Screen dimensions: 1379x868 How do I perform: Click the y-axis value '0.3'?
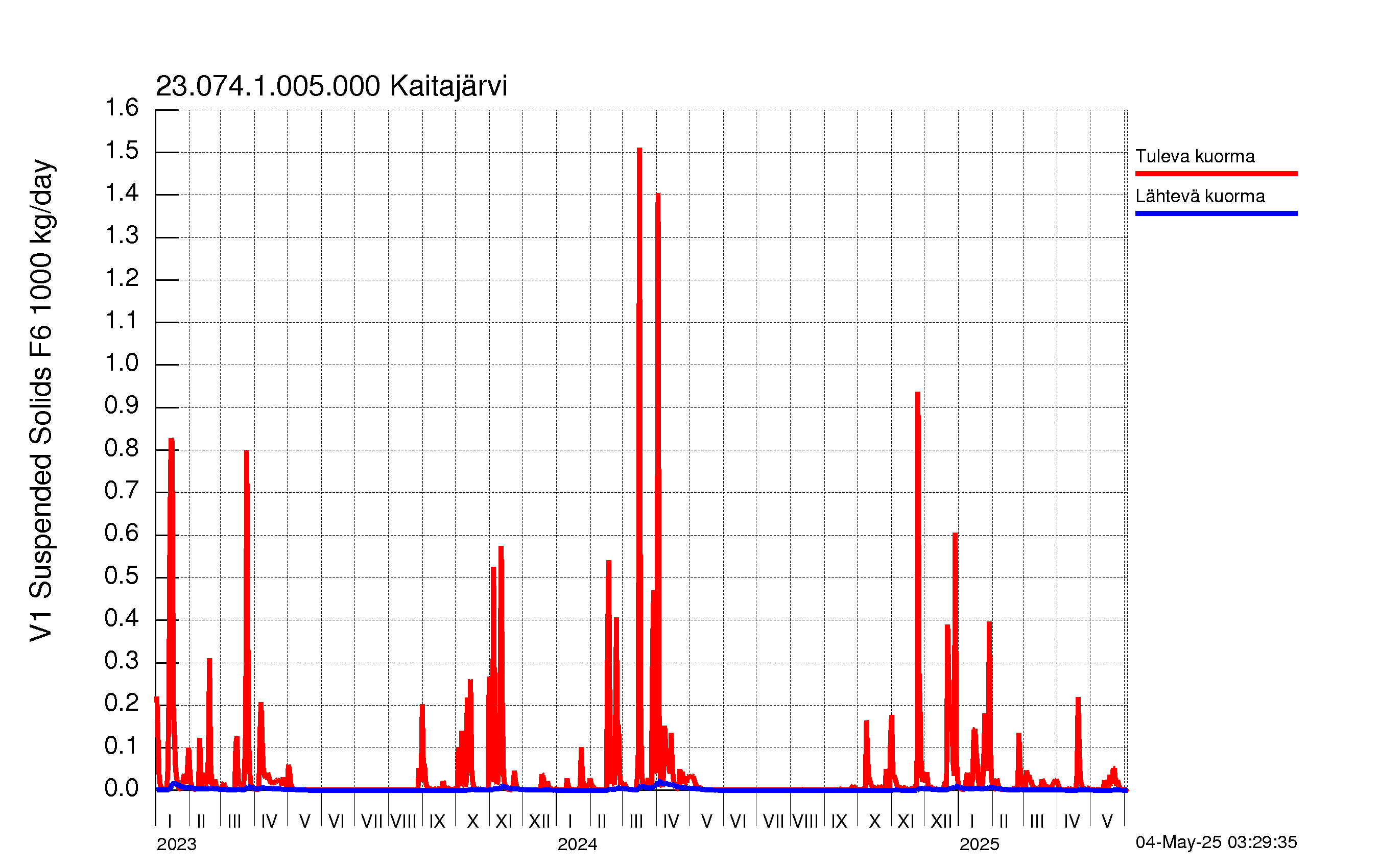click(x=122, y=661)
